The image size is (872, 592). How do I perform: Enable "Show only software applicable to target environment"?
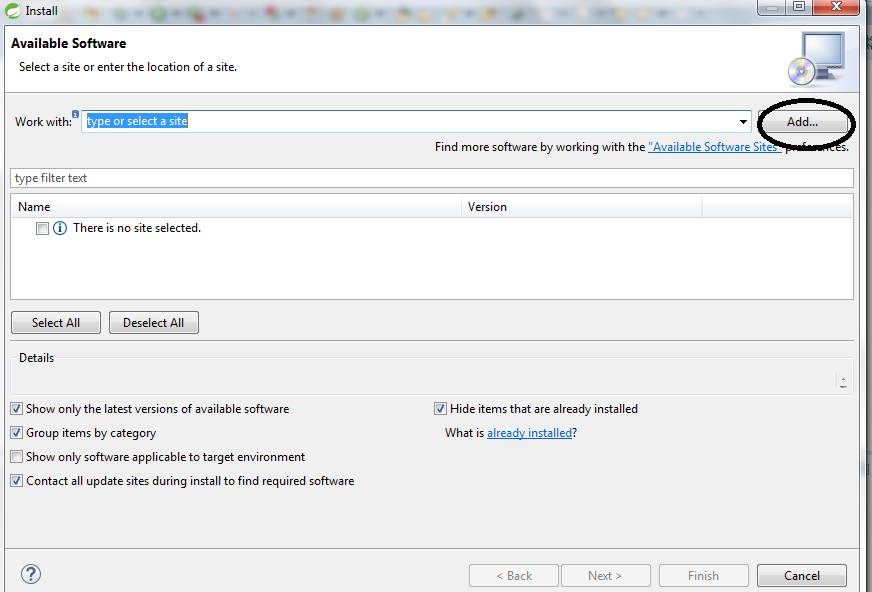(x=16, y=456)
